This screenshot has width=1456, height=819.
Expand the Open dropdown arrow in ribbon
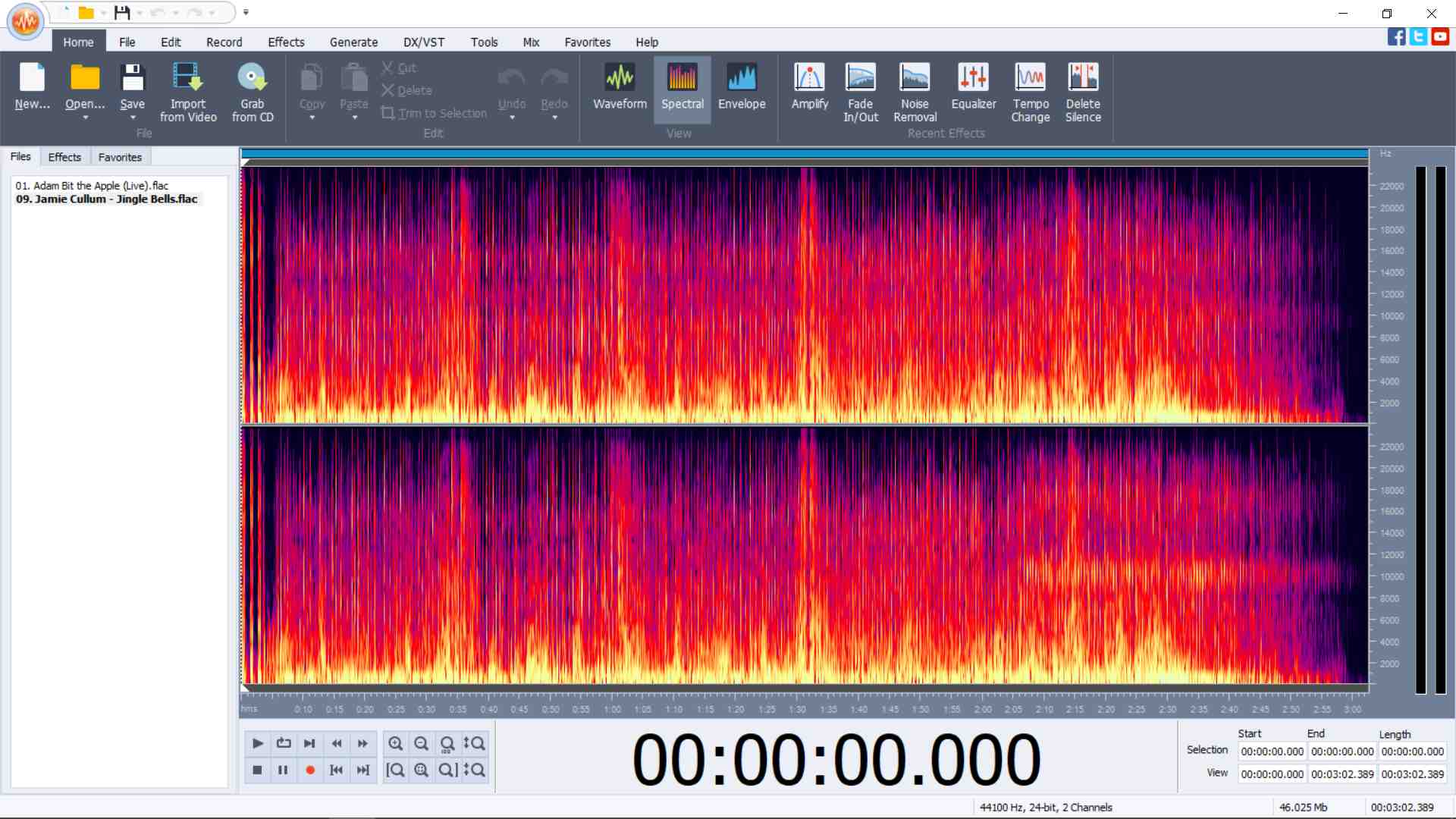(85, 118)
